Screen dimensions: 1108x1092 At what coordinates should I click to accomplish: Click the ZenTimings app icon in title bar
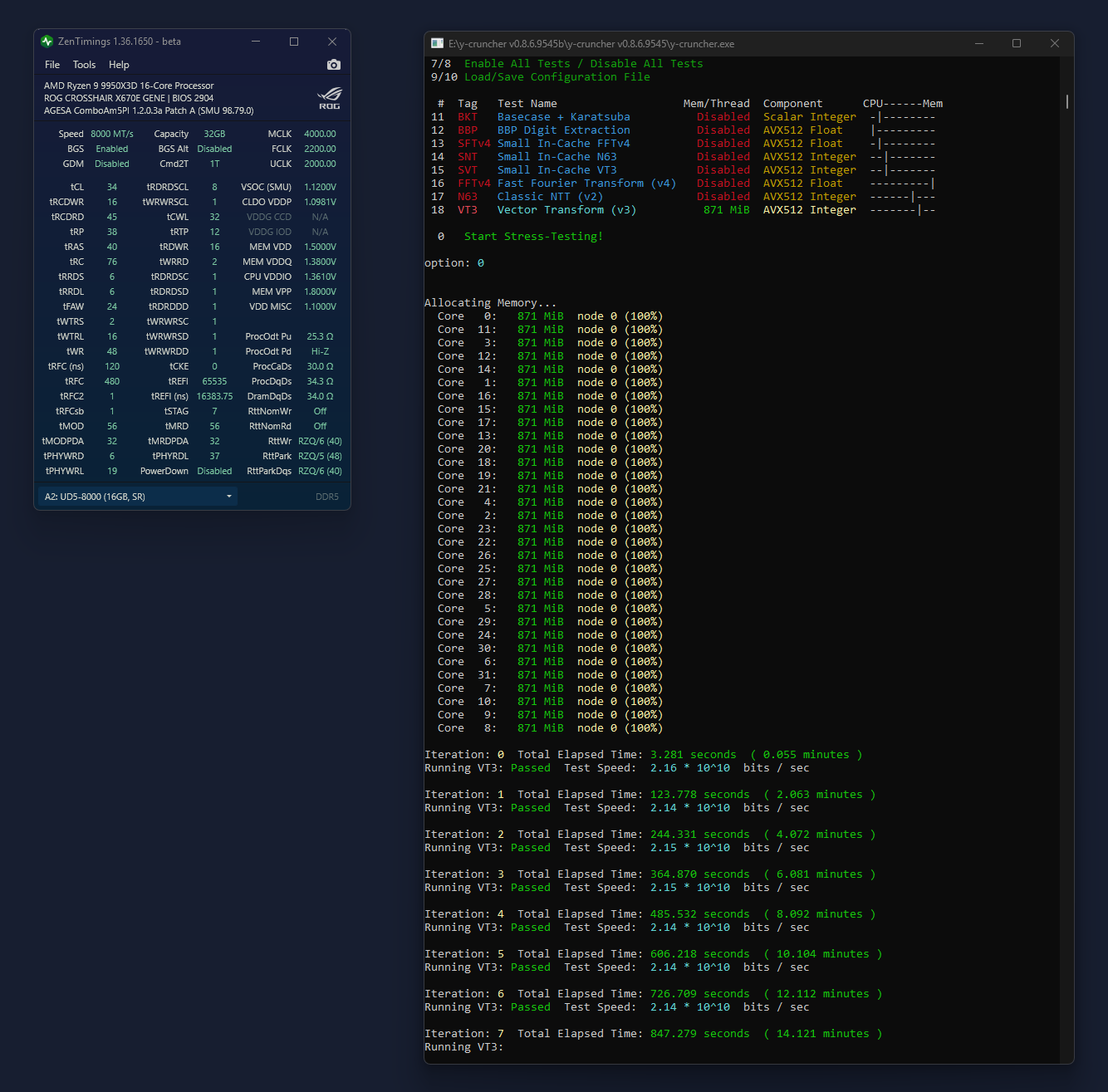click(47, 42)
